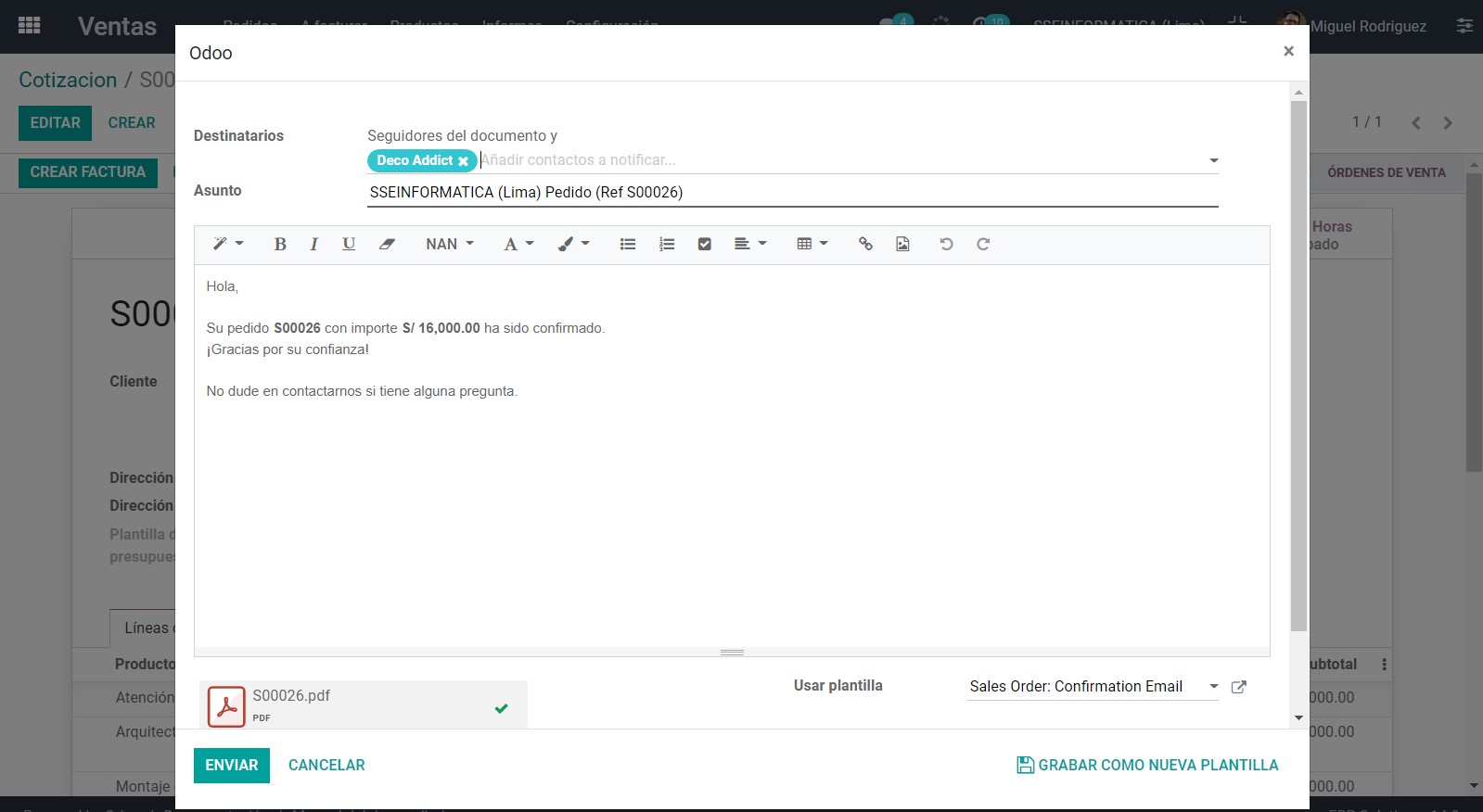Image resolution: width=1483 pixels, height=812 pixels.
Task: Cancel the email dialog
Action: [326, 766]
